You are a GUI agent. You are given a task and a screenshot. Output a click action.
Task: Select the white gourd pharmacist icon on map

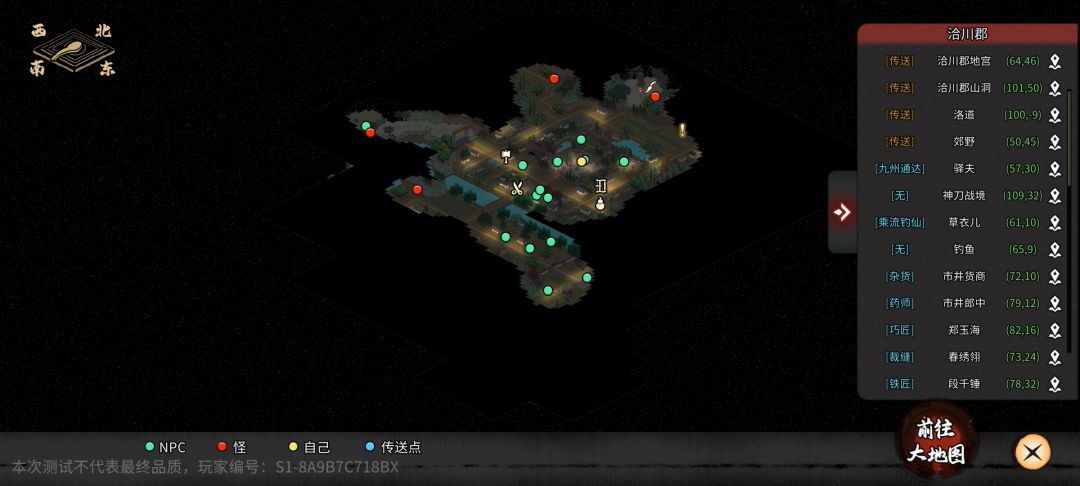click(x=600, y=204)
